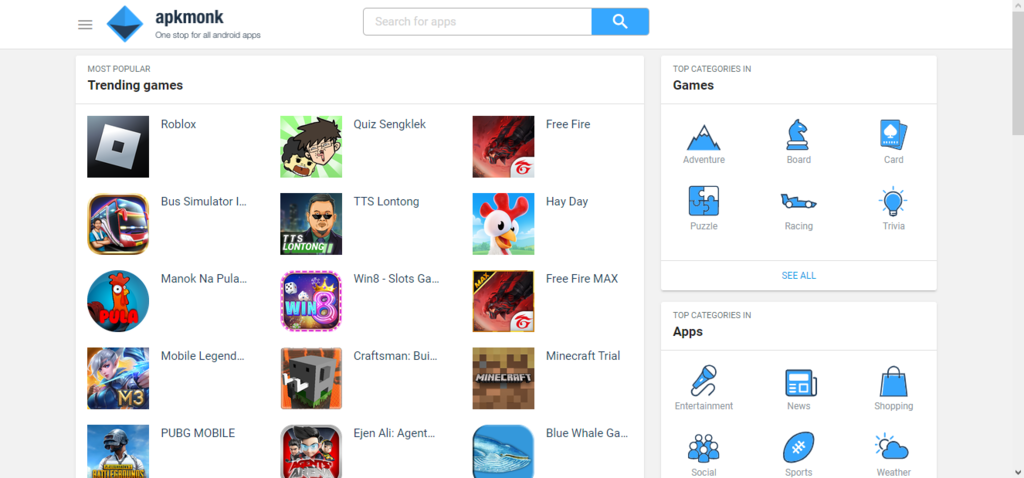Click the Free Fire title text
Viewport: 1024px width, 478px height.
(x=568, y=124)
